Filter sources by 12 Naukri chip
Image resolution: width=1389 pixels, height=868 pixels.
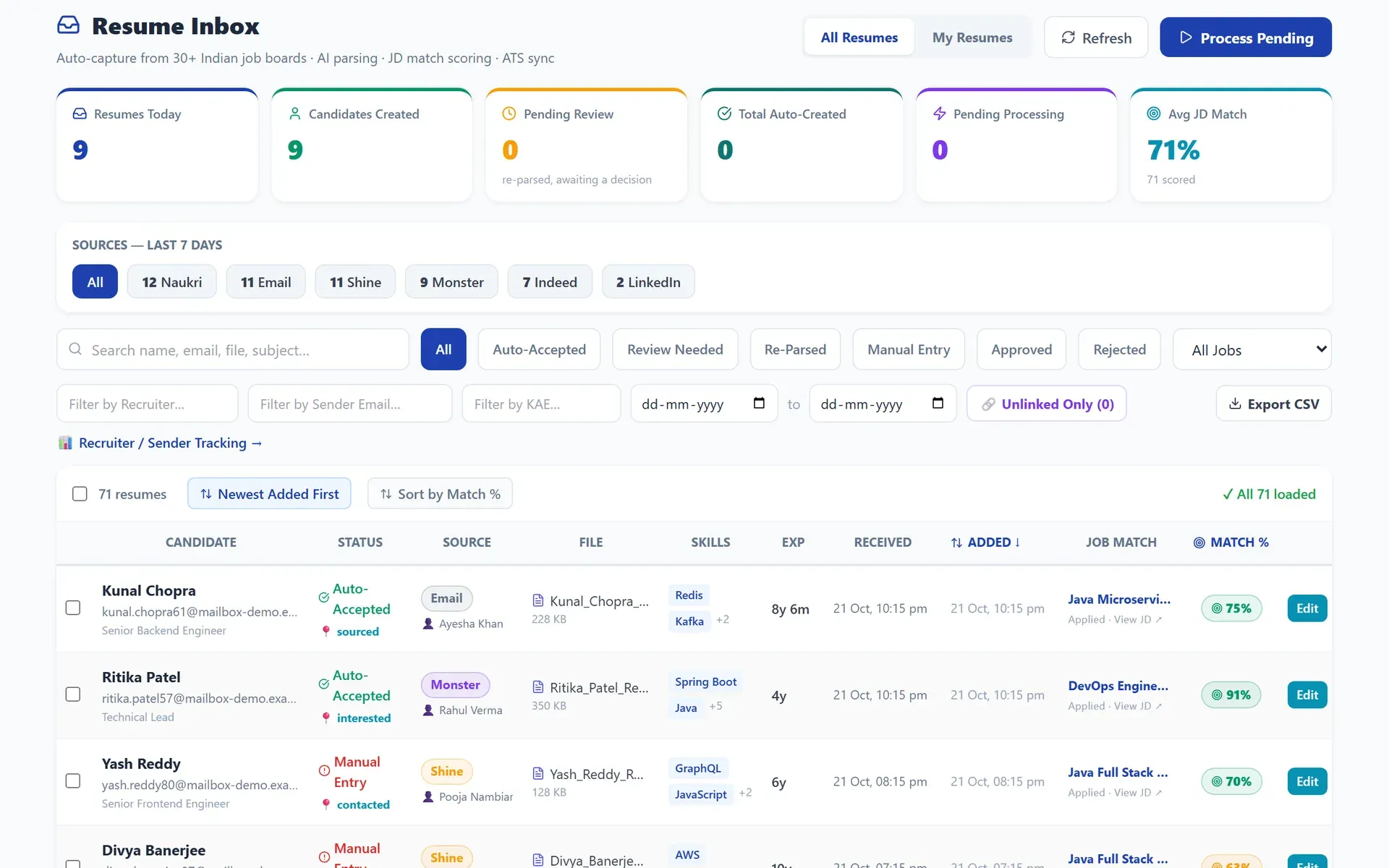[x=171, y=282]
